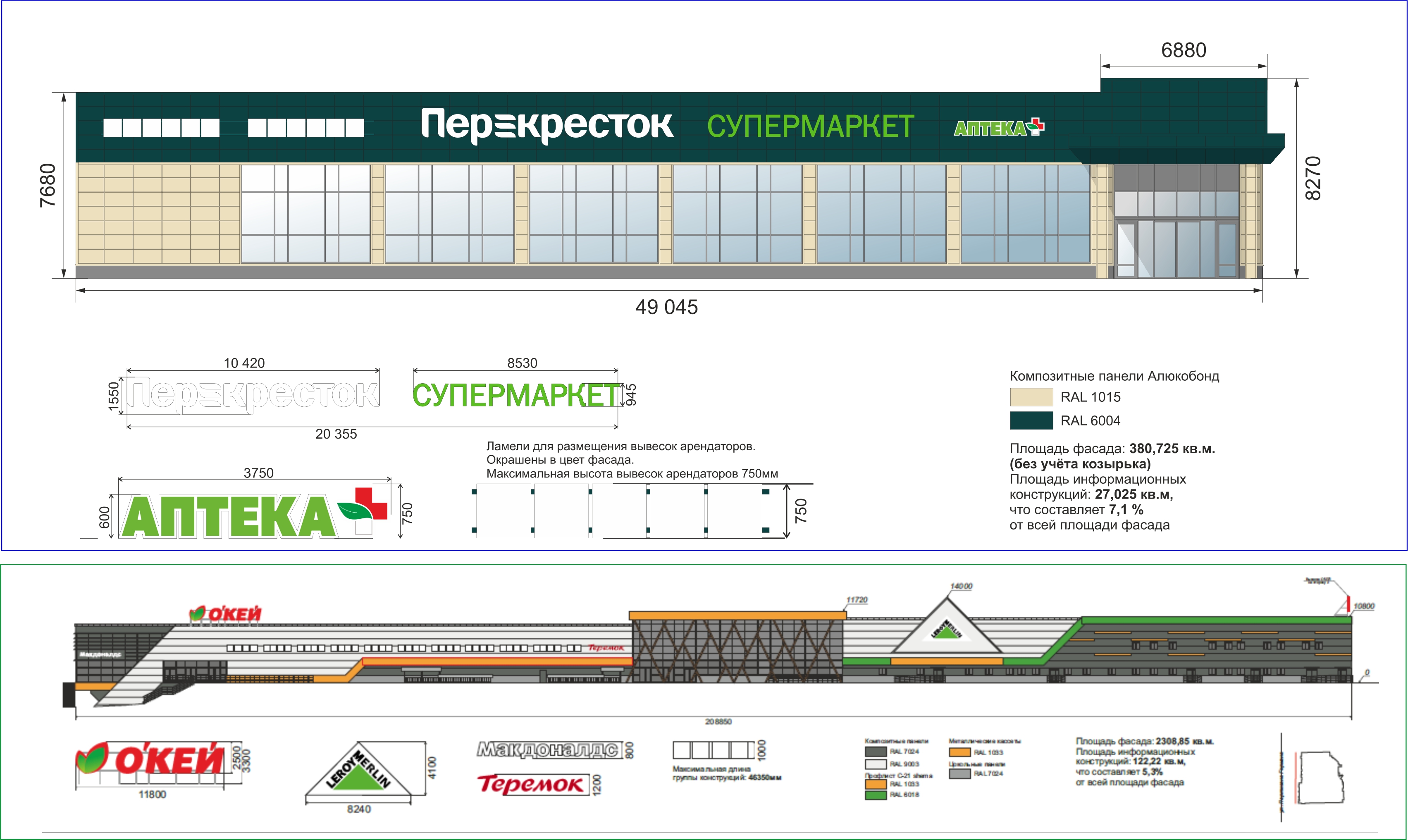This screenshot has width=1408, height=840.
Task: Click the 208850 overall length of the mall elevation
Action: (718, 722)
